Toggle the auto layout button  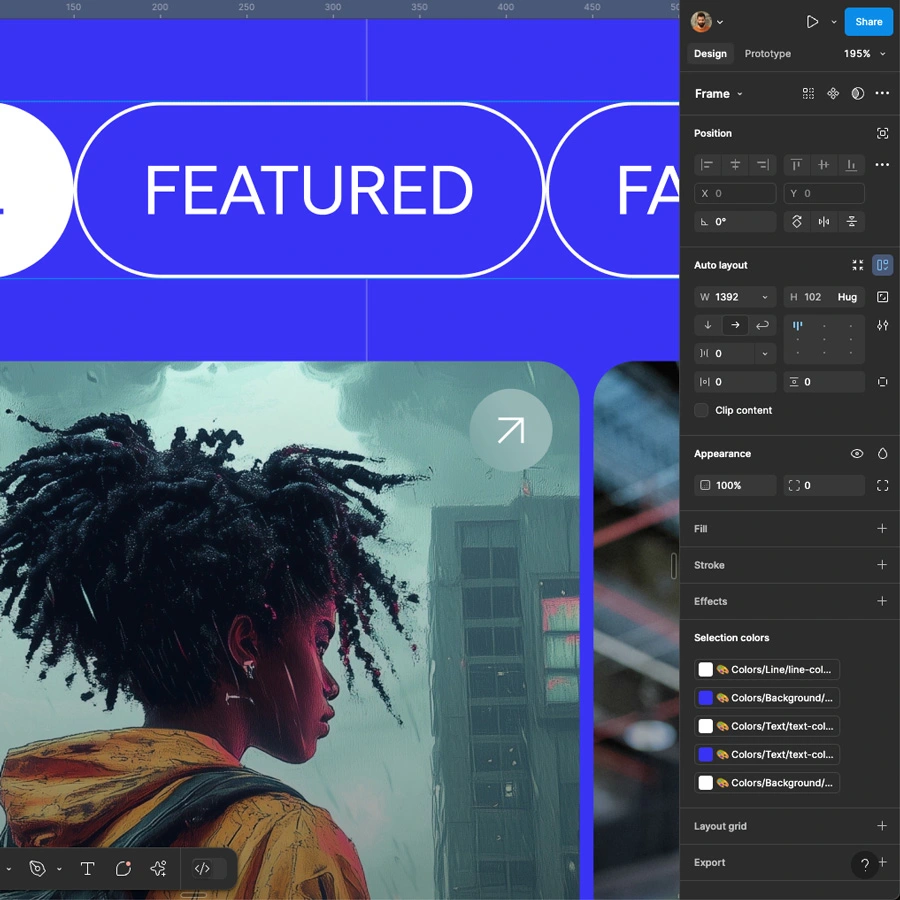882,265
